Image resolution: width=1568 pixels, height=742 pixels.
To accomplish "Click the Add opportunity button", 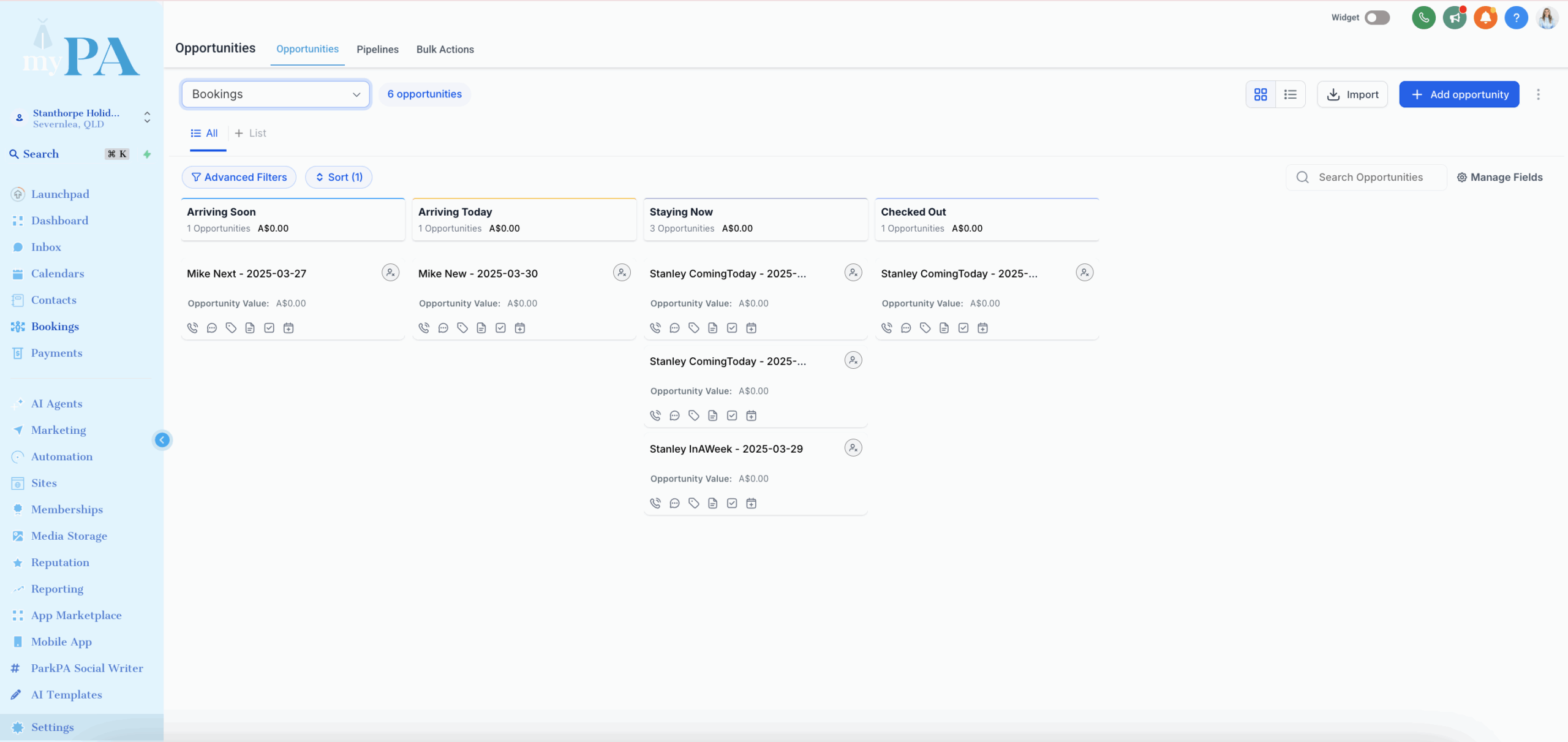I will (1459, 94).
